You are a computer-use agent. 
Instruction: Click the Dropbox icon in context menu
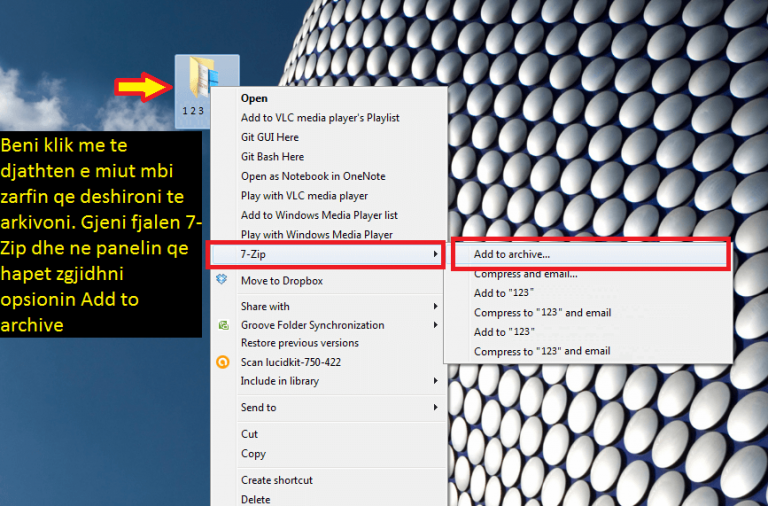click(x=223, y=280)
